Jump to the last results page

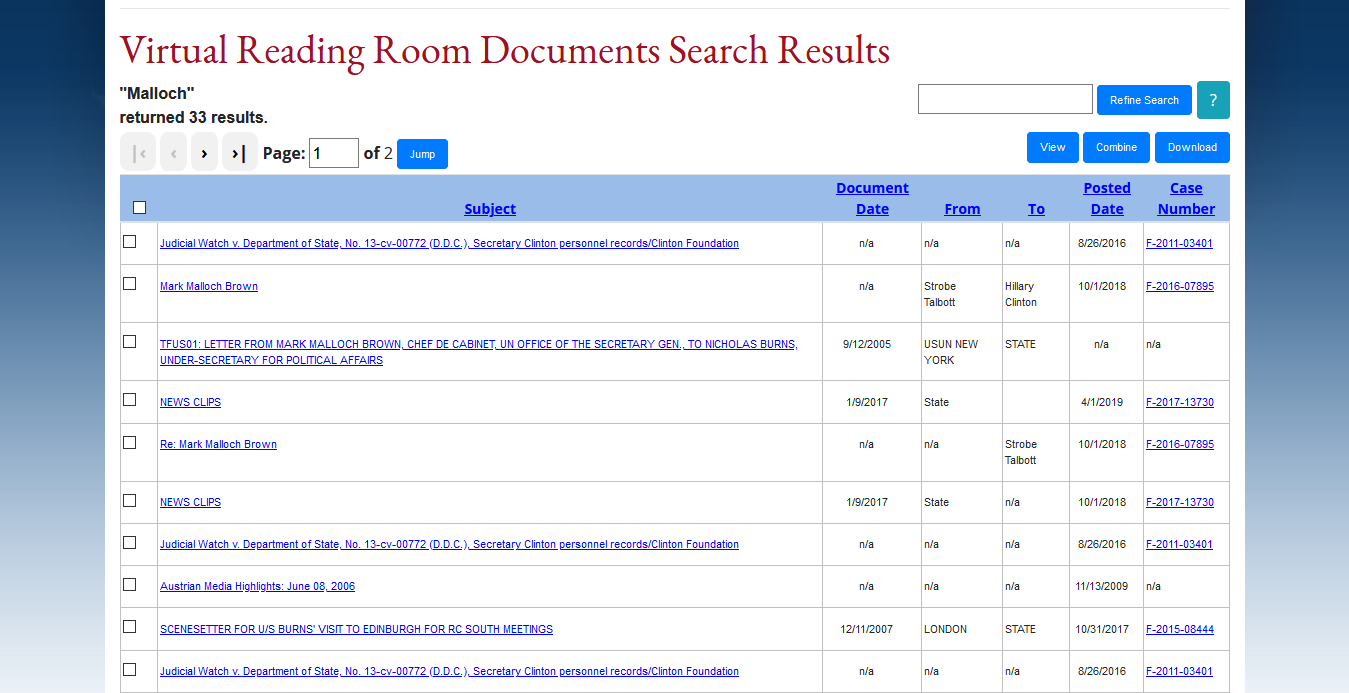(239, 153)
